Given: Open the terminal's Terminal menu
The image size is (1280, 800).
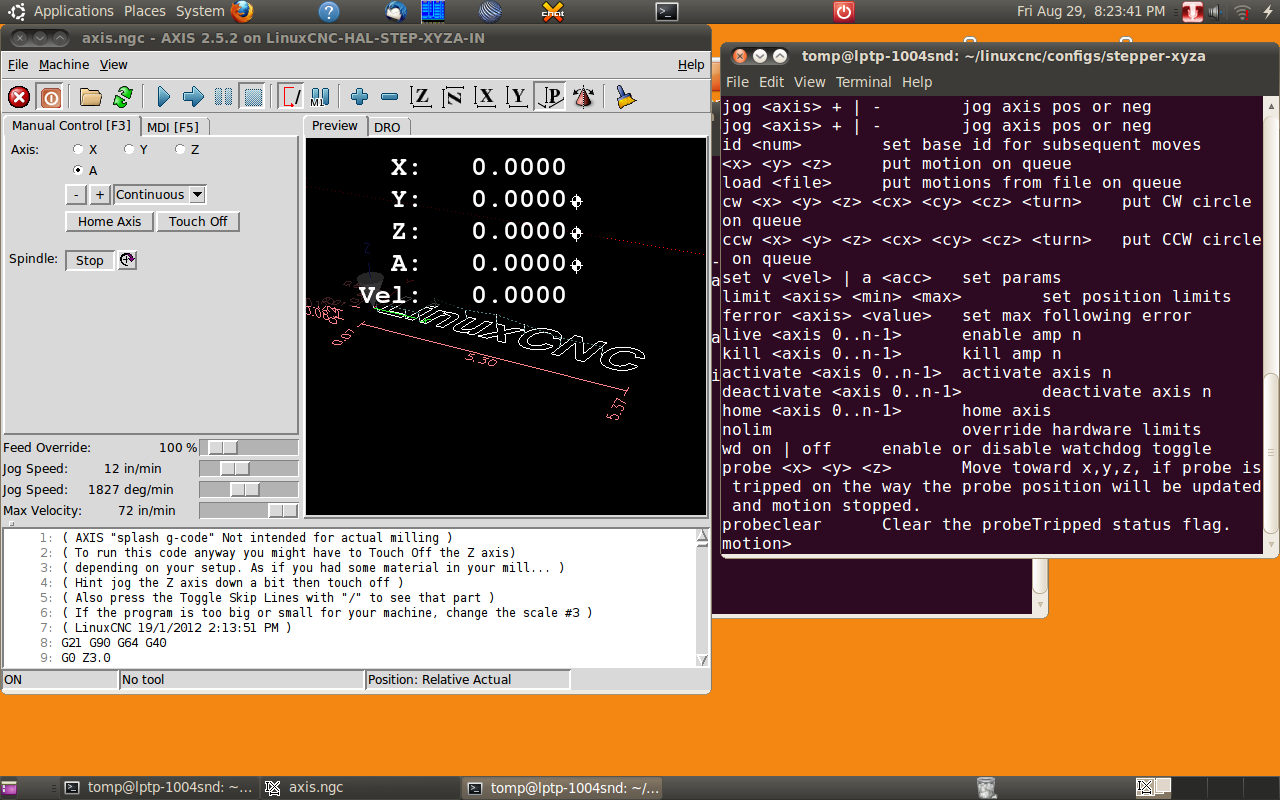Looking at the screenshot, I should coord(864,82).
